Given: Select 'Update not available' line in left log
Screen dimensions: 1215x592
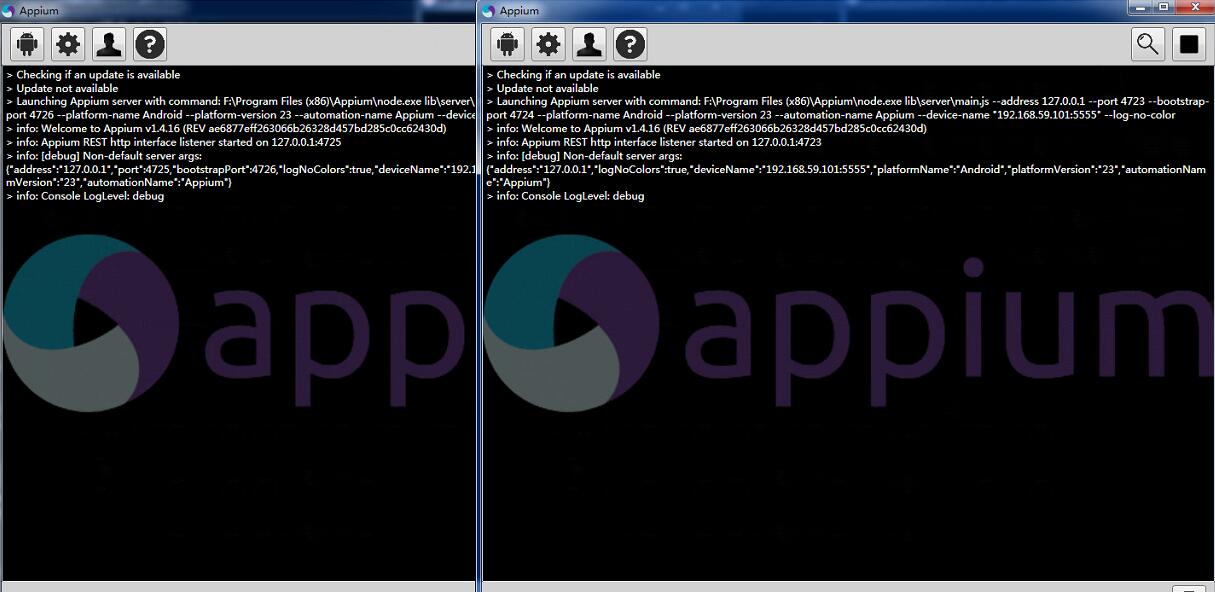Looking at the screenshot, I should click(62, 88).
